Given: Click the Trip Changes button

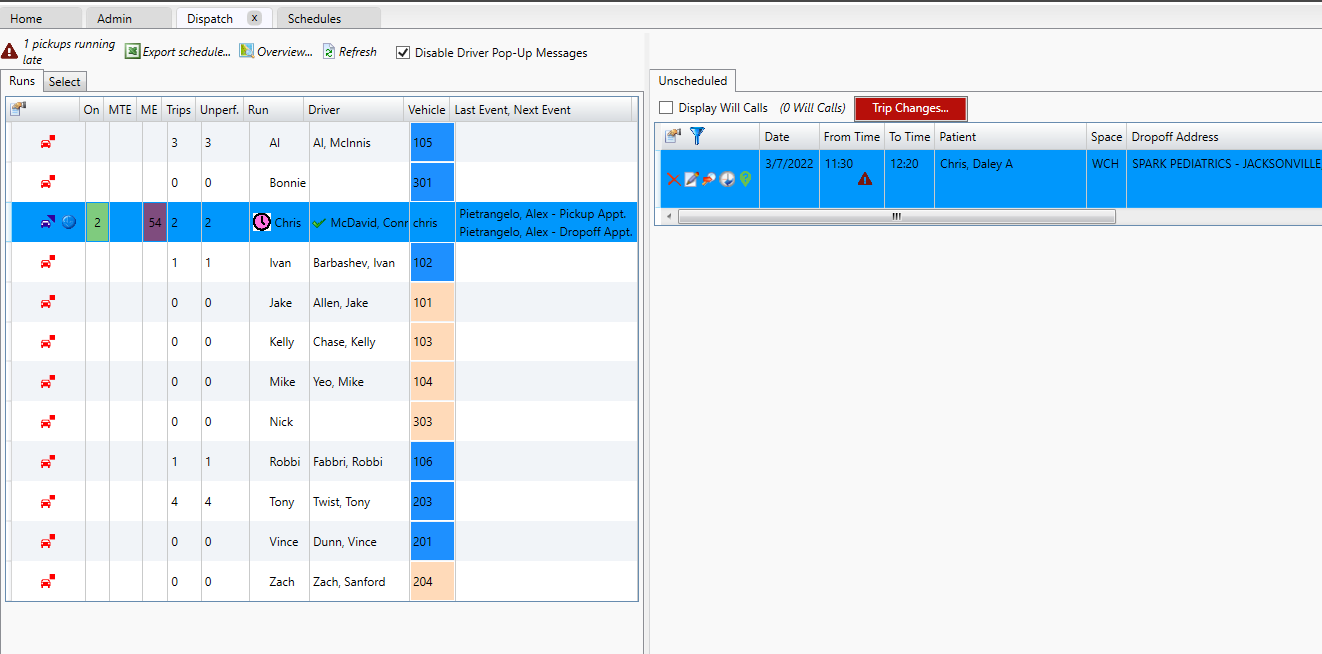Looking at the screenshot, I should [910, 108].
